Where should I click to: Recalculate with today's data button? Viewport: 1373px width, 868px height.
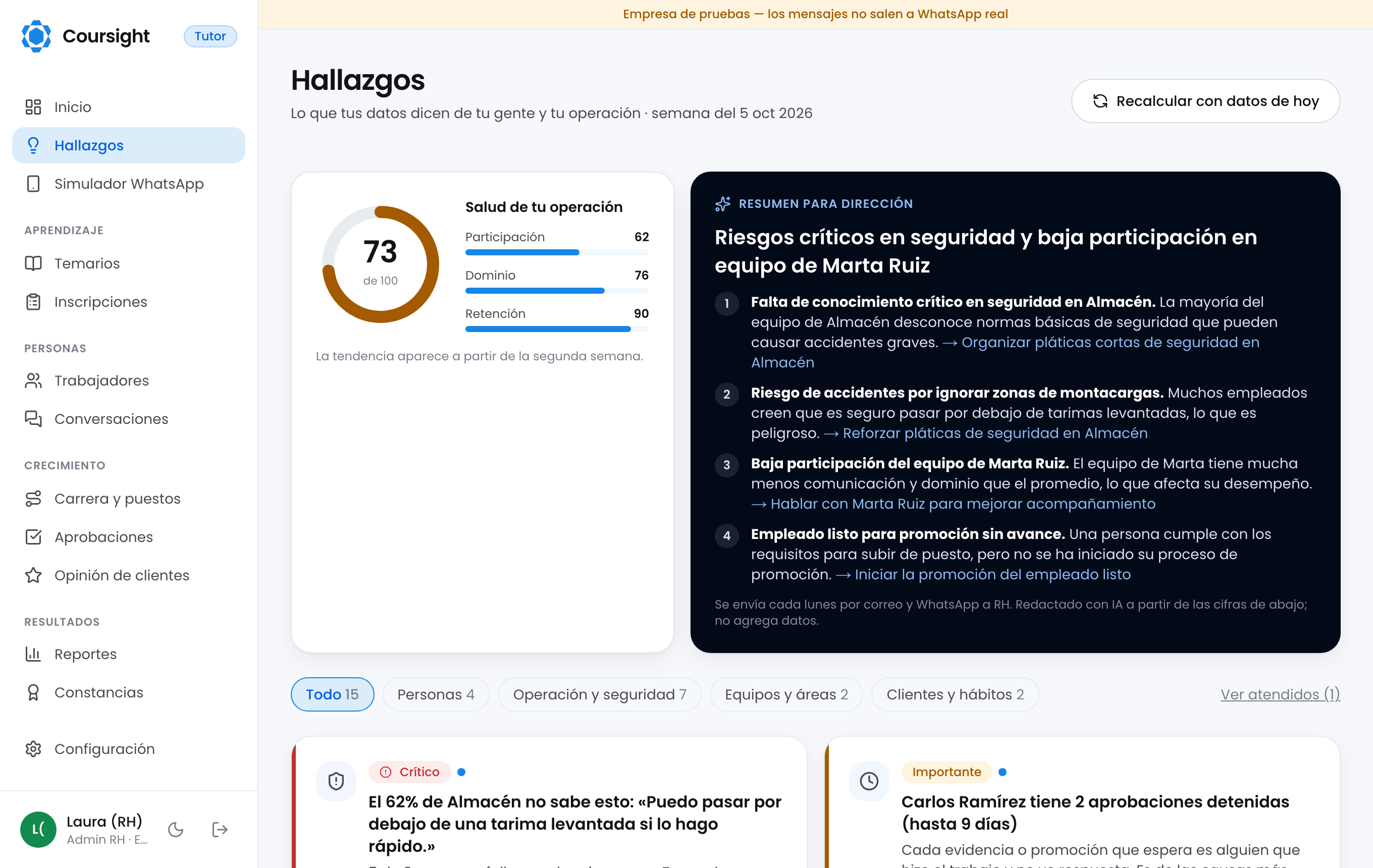click(x=1205, y=101)
